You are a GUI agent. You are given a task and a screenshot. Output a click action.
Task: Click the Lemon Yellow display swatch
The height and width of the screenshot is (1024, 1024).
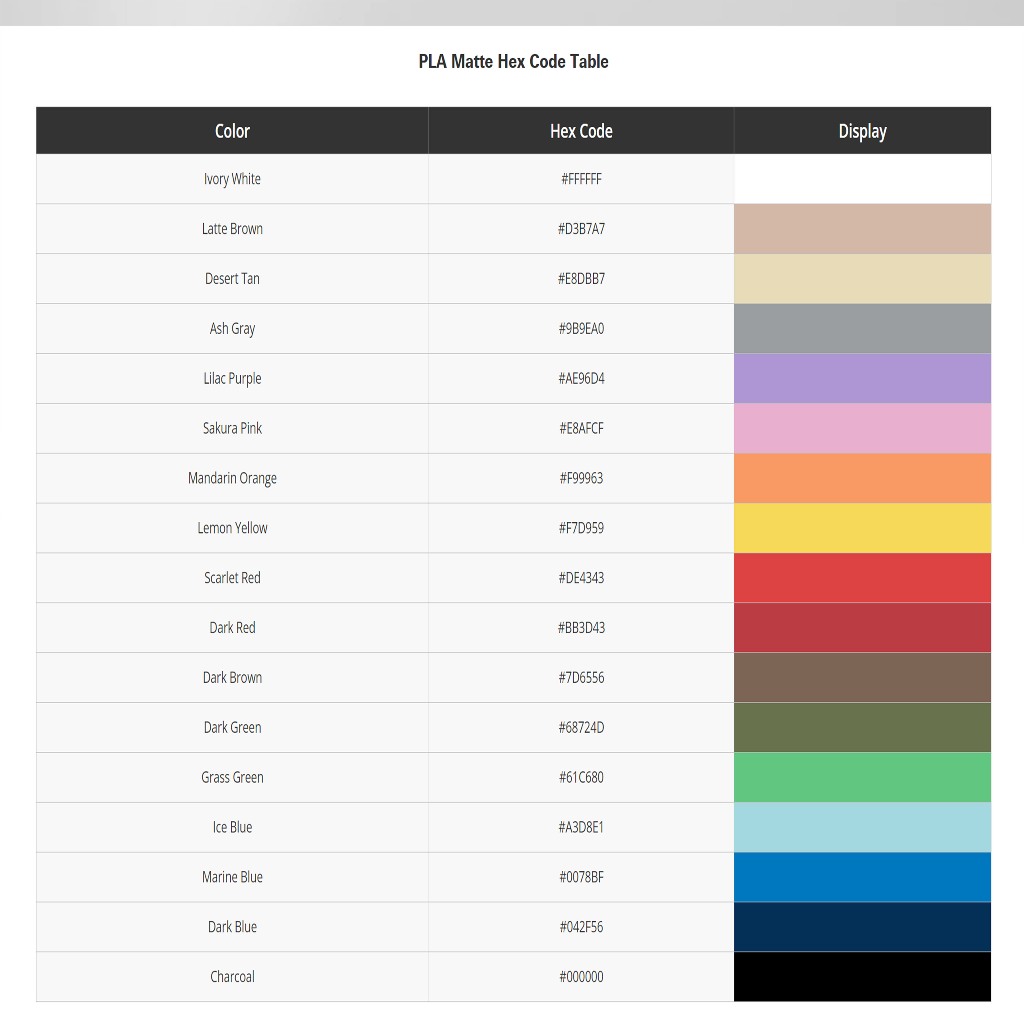point(862,528)
